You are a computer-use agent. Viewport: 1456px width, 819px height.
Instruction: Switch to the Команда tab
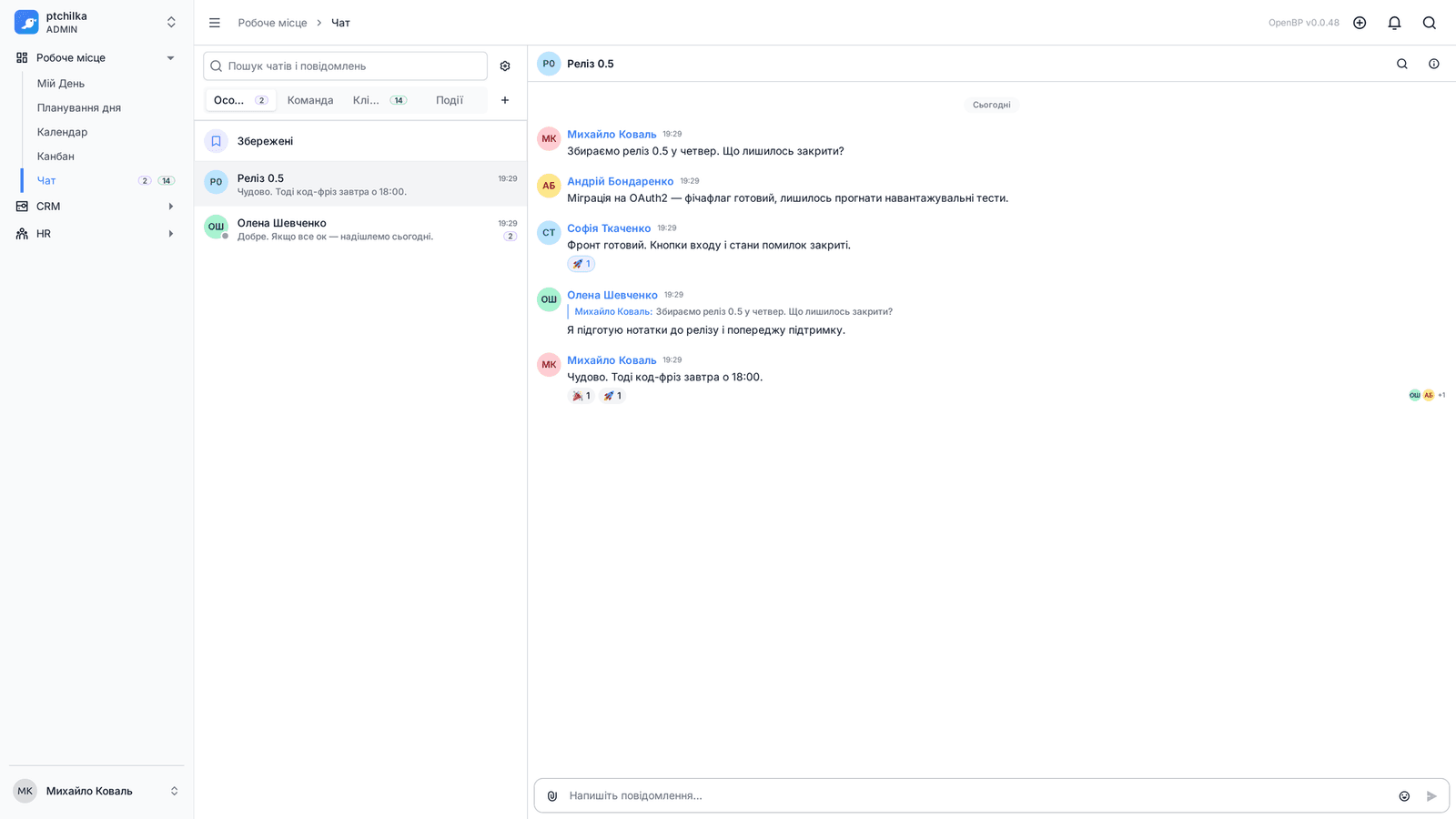pos(310,100)
